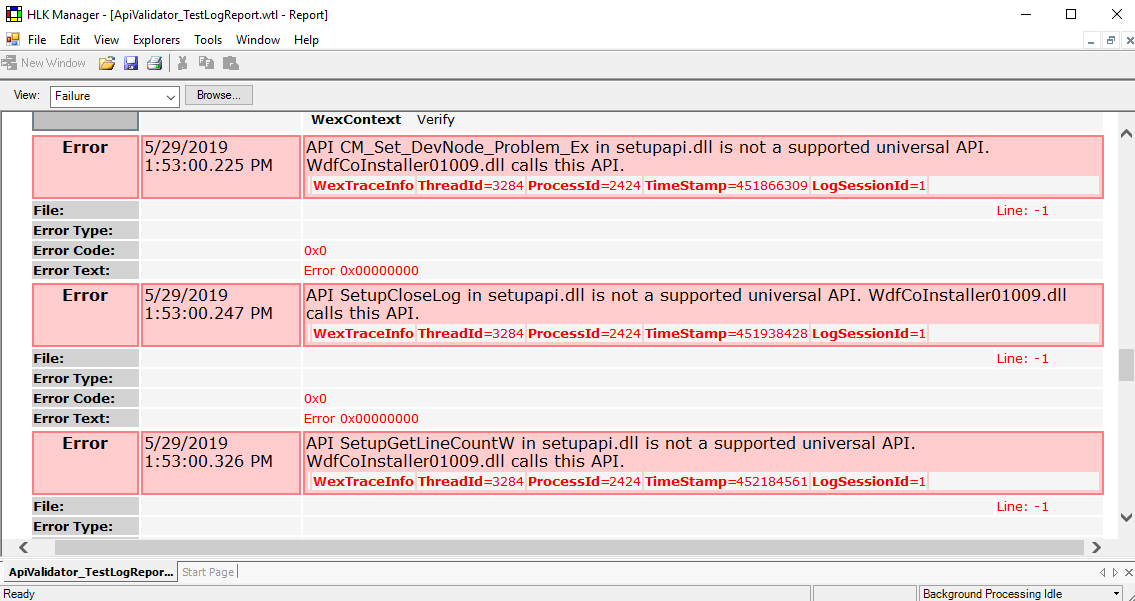Image resolution: width=1135 pixels, height=601 pixels.
Task: Click the vertical scrollbar up arrow
Action: (x=1126, y=133)
